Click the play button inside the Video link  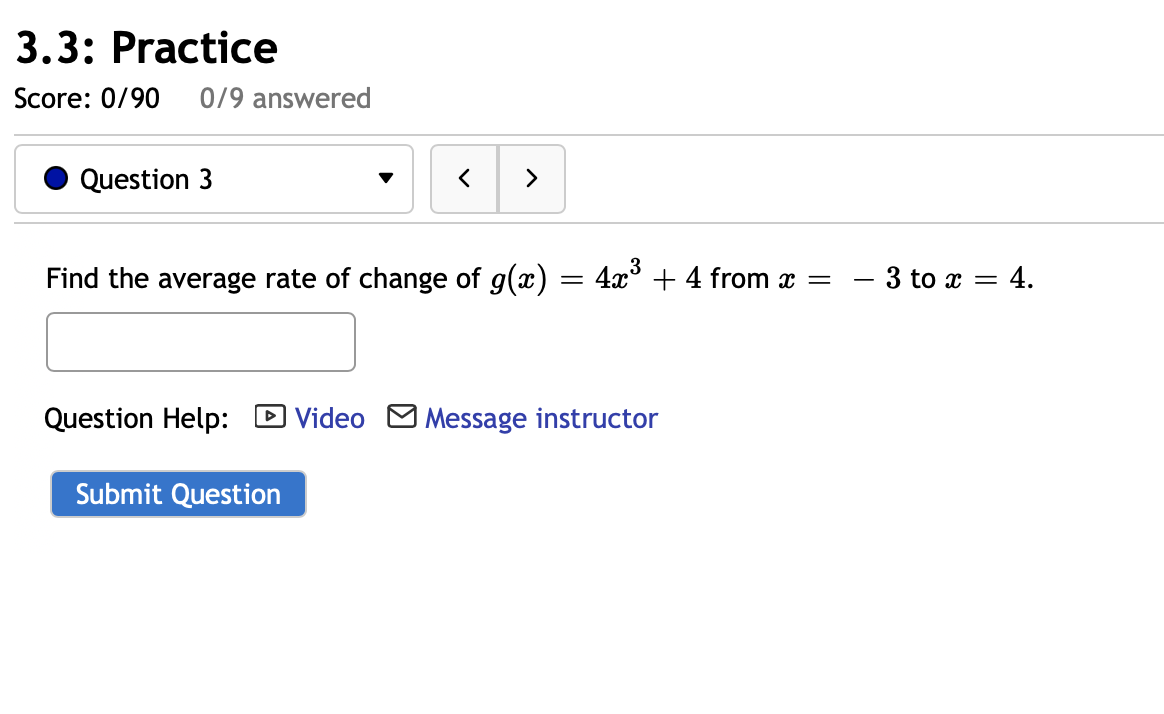coord(270,417)
